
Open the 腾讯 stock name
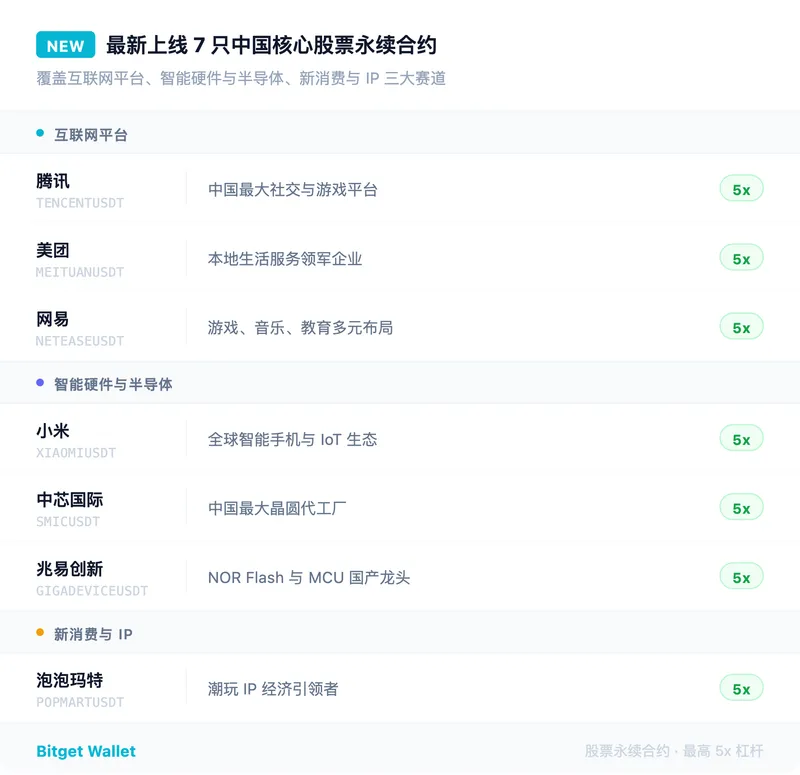(53, 181)
